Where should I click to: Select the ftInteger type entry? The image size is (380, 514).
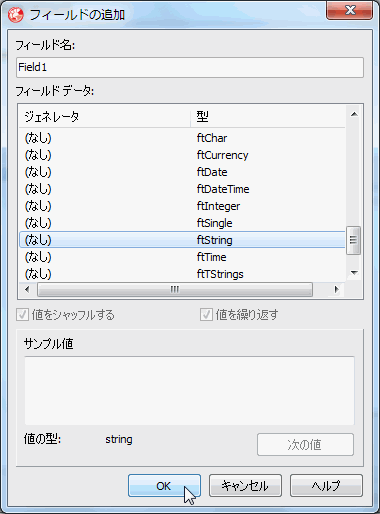click(218, 206)
